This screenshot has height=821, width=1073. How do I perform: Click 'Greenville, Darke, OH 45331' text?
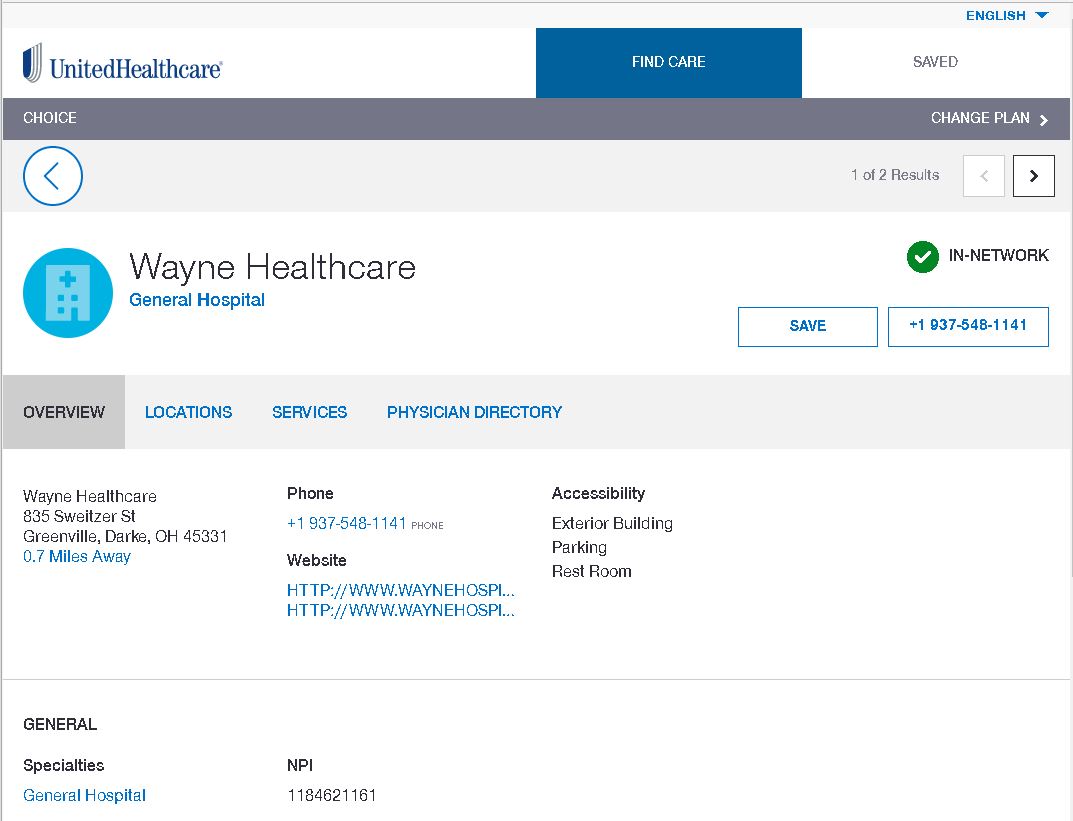125,536
